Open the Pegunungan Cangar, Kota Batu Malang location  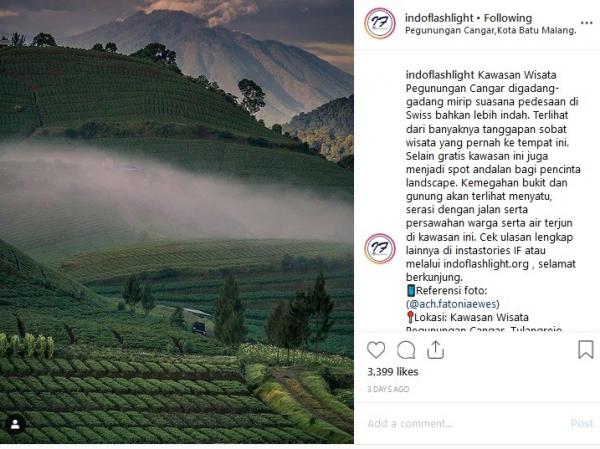coord(491,30)
